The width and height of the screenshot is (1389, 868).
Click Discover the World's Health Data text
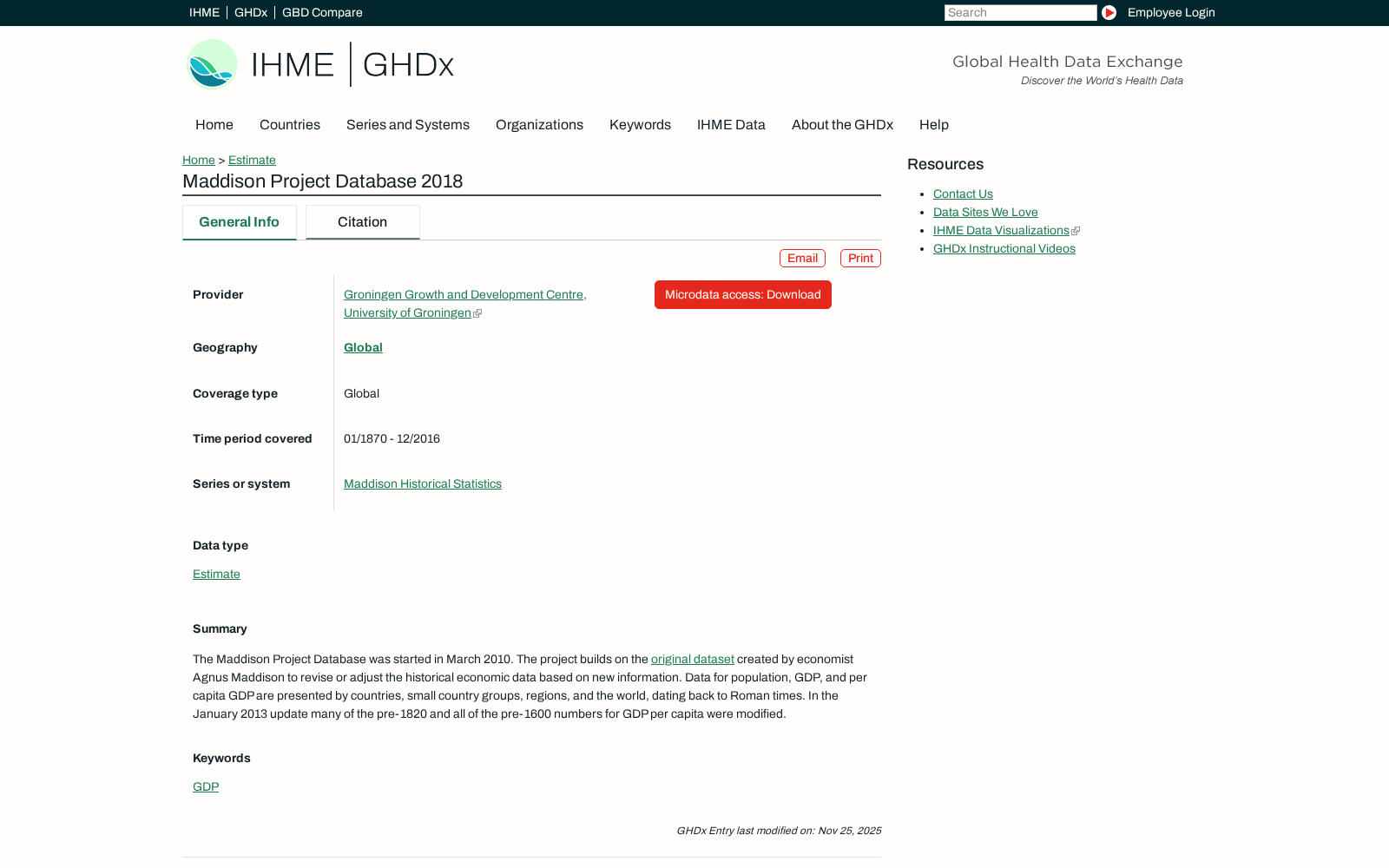(1102, 81)
